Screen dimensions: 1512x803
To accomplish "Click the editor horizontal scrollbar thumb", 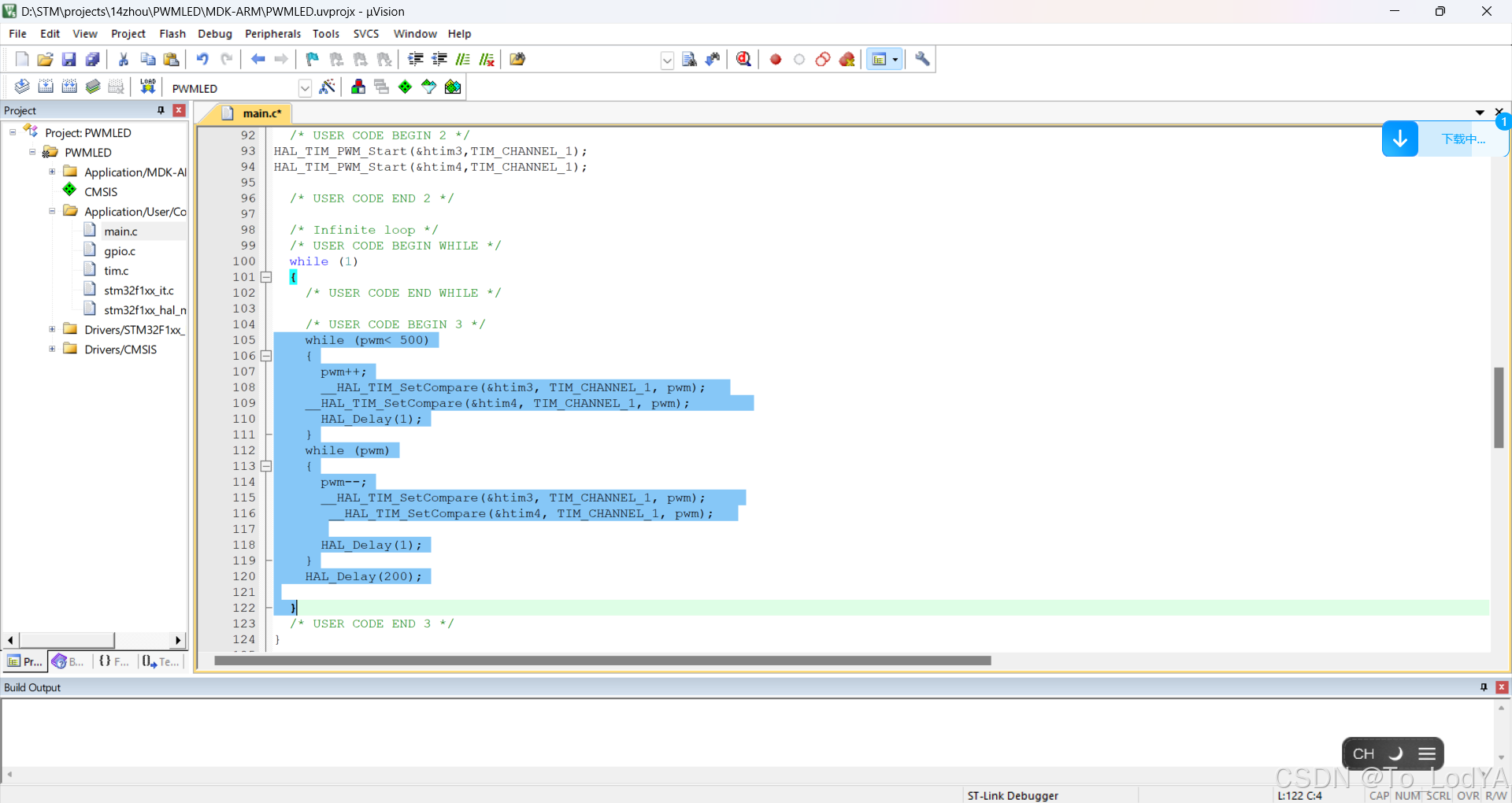I will [x=602, y=661].
